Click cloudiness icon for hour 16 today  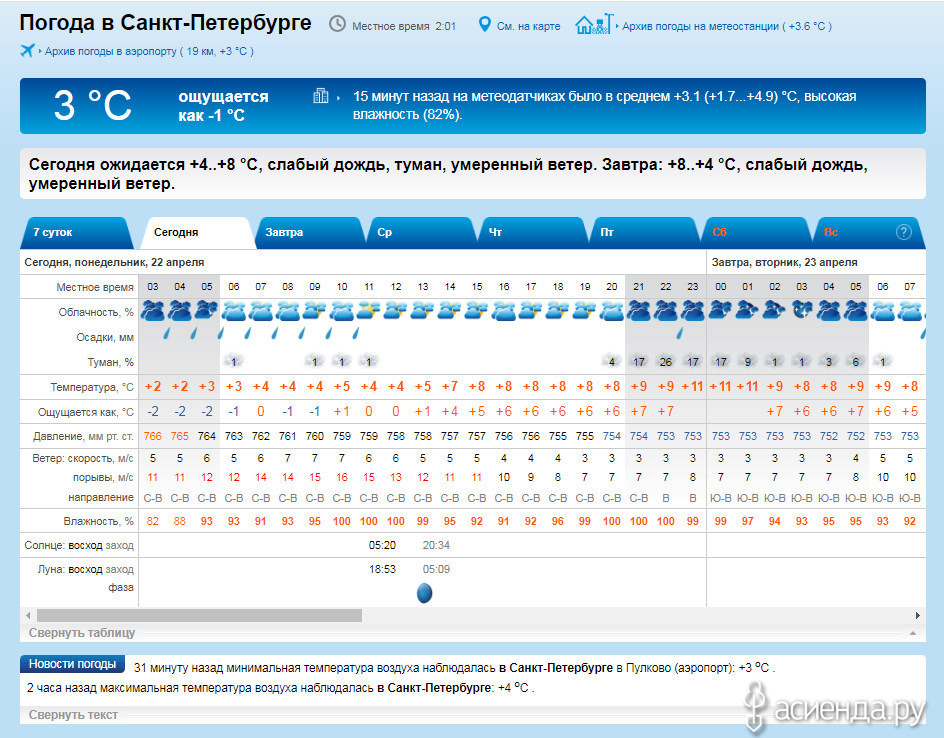click(504, 311)
